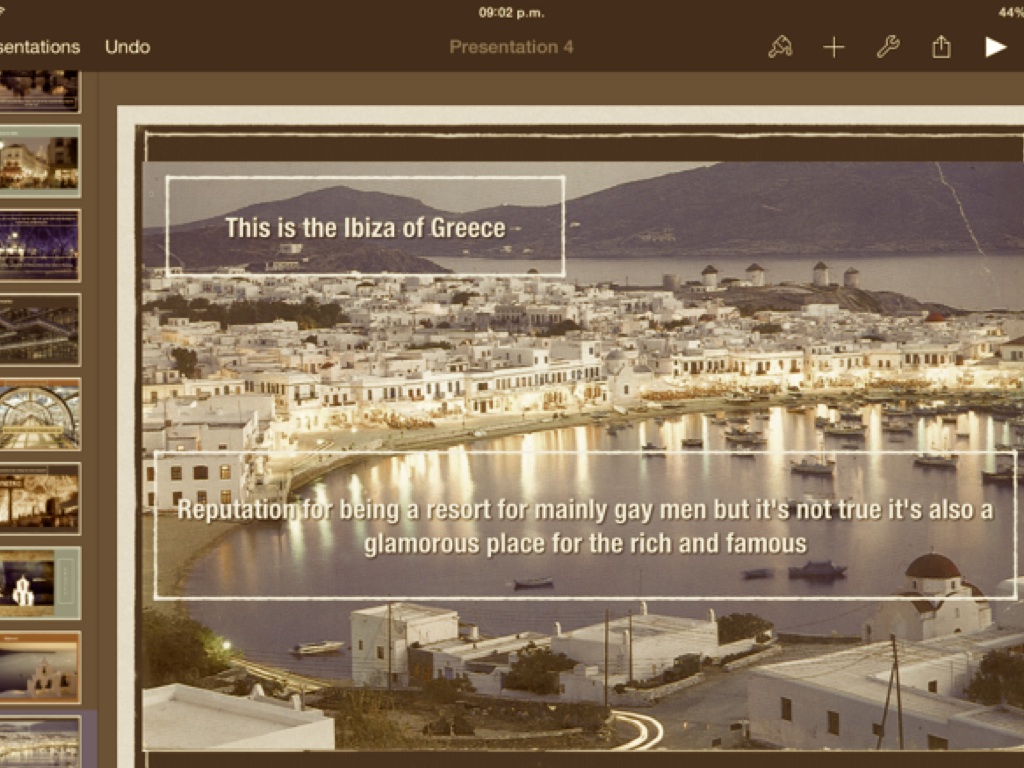Select the currently highlighted harbor slide thumbnail
Screen dimensions: 1024x768
[39, 742]
